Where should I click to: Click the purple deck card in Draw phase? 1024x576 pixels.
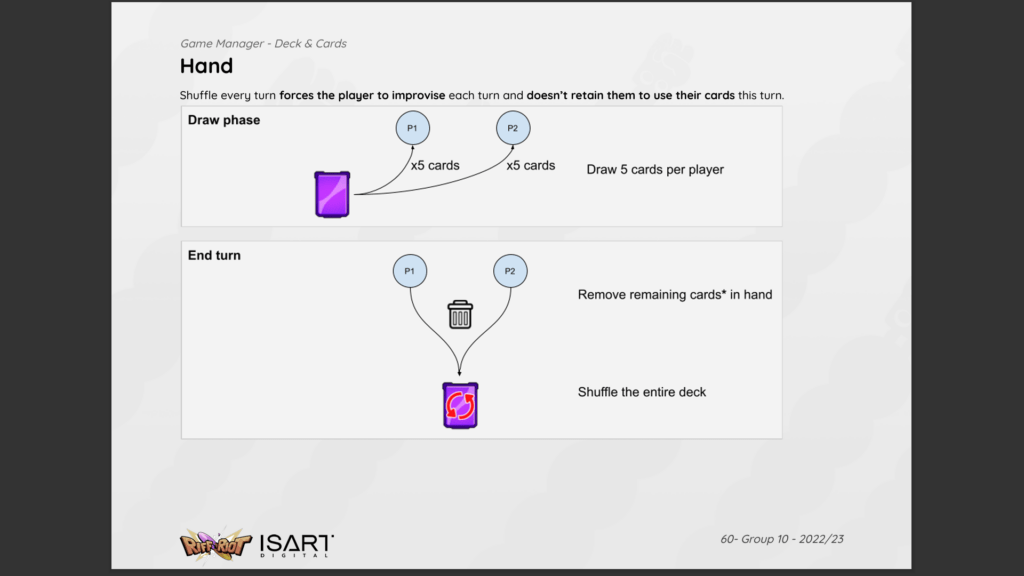click(x=333, y=194)
